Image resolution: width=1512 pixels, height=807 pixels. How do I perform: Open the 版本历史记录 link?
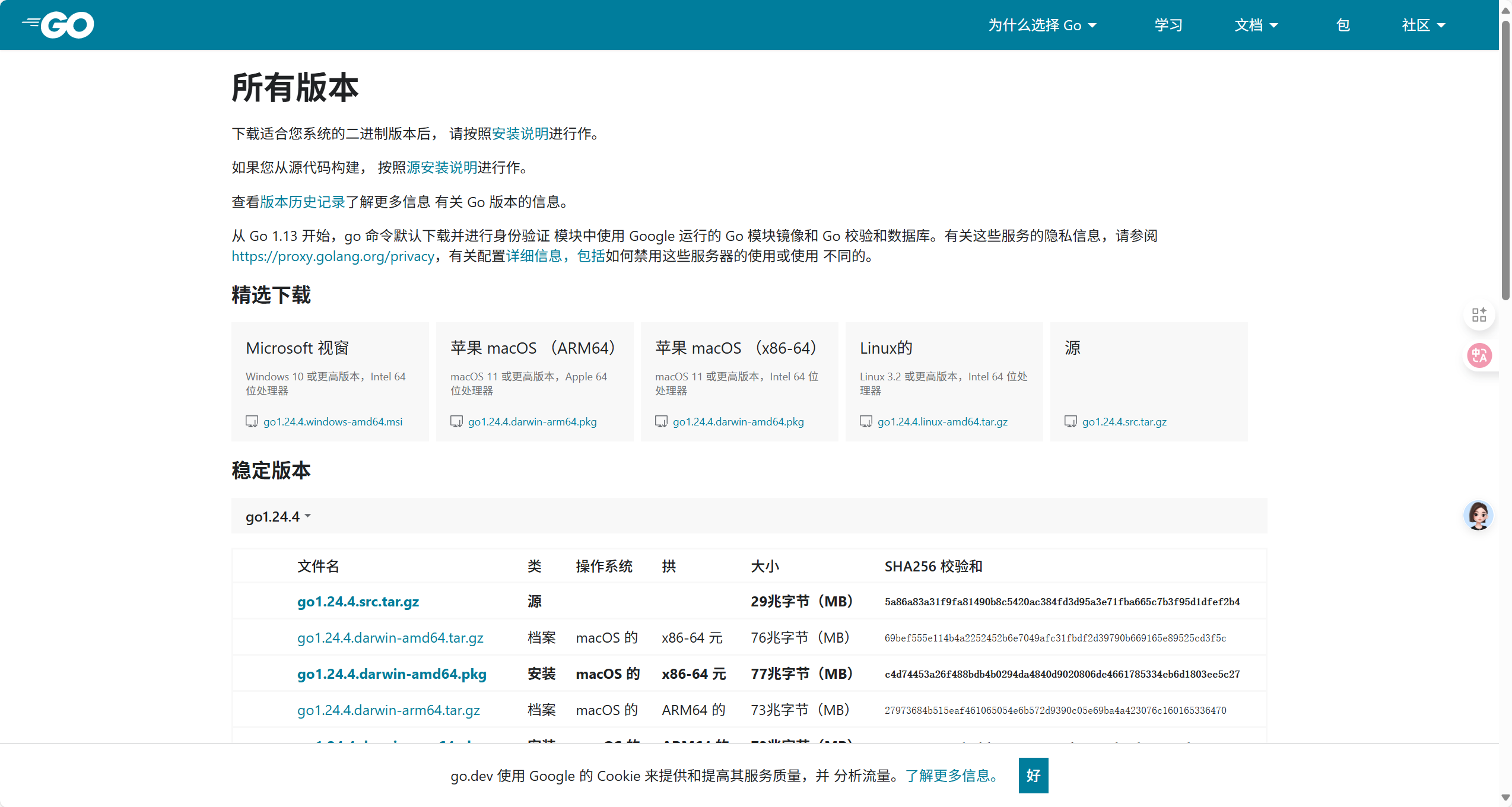click(x=302, y=202)
